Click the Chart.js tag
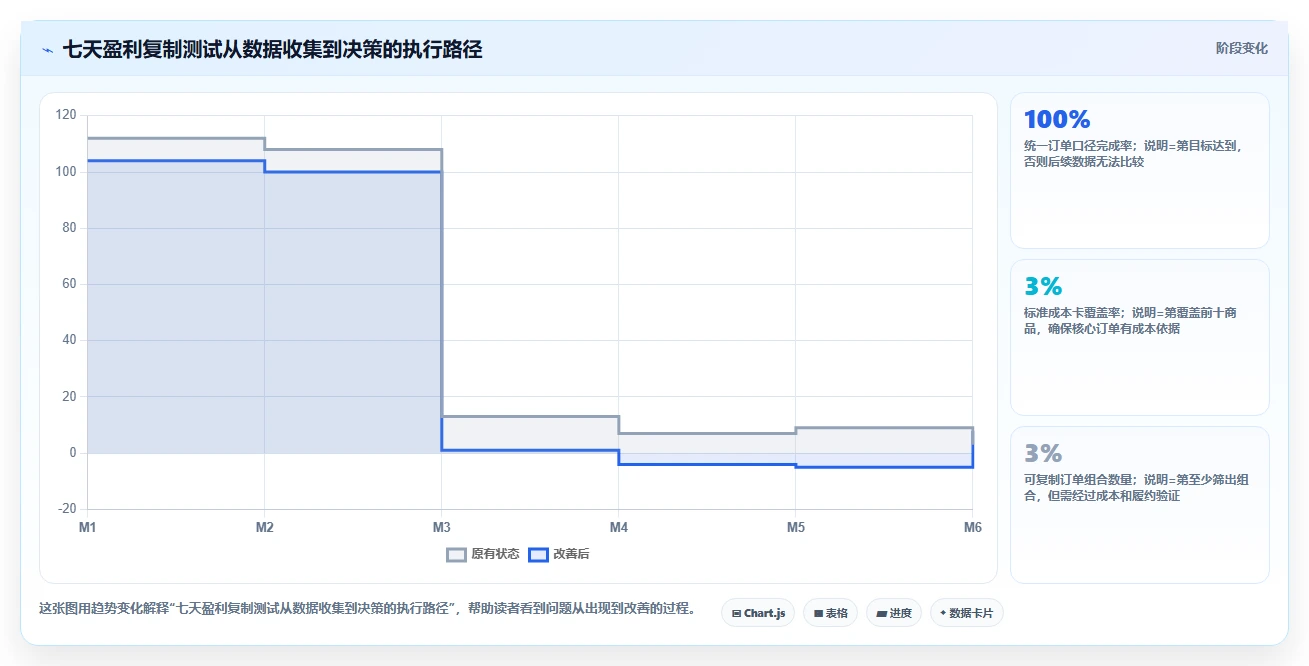This screenshot has width=1309, height=666. click(x=758, y=613)
